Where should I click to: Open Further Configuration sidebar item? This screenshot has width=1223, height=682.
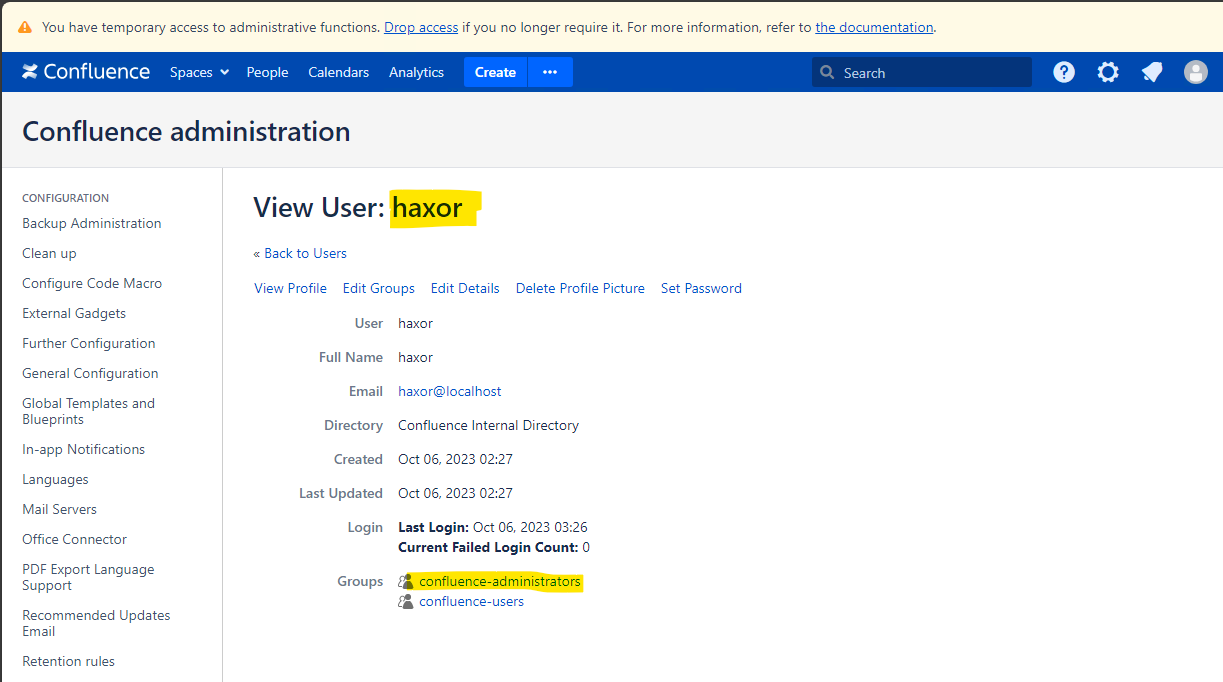click(89, 343)
